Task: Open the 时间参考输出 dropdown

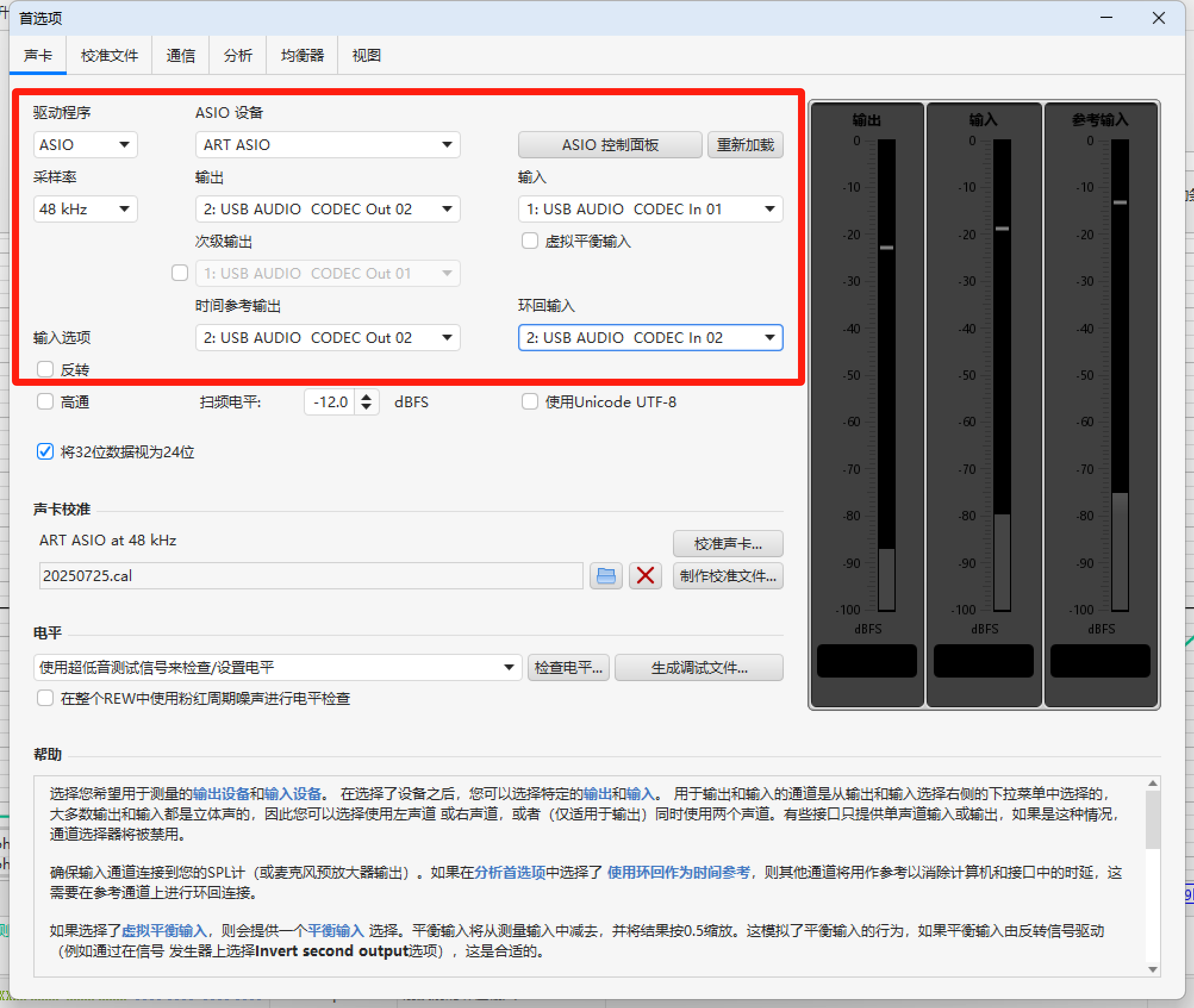Action: pyautogui.click(x=328, y=338)
